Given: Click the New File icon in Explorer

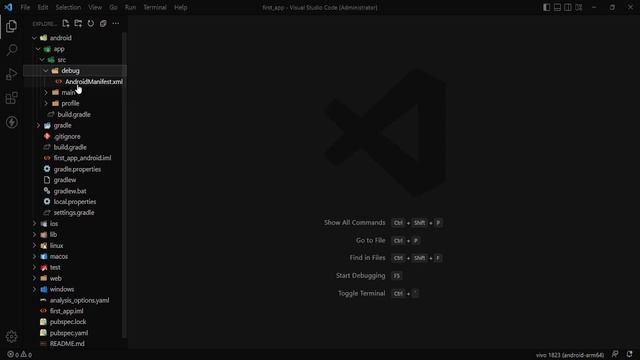Looking at the screenshot, I should tap(66, 24).
